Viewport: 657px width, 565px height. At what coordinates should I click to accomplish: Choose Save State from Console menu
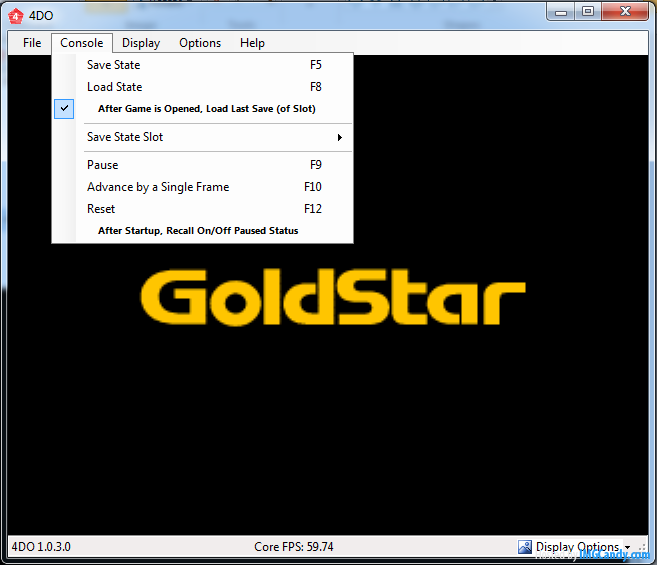202,65
